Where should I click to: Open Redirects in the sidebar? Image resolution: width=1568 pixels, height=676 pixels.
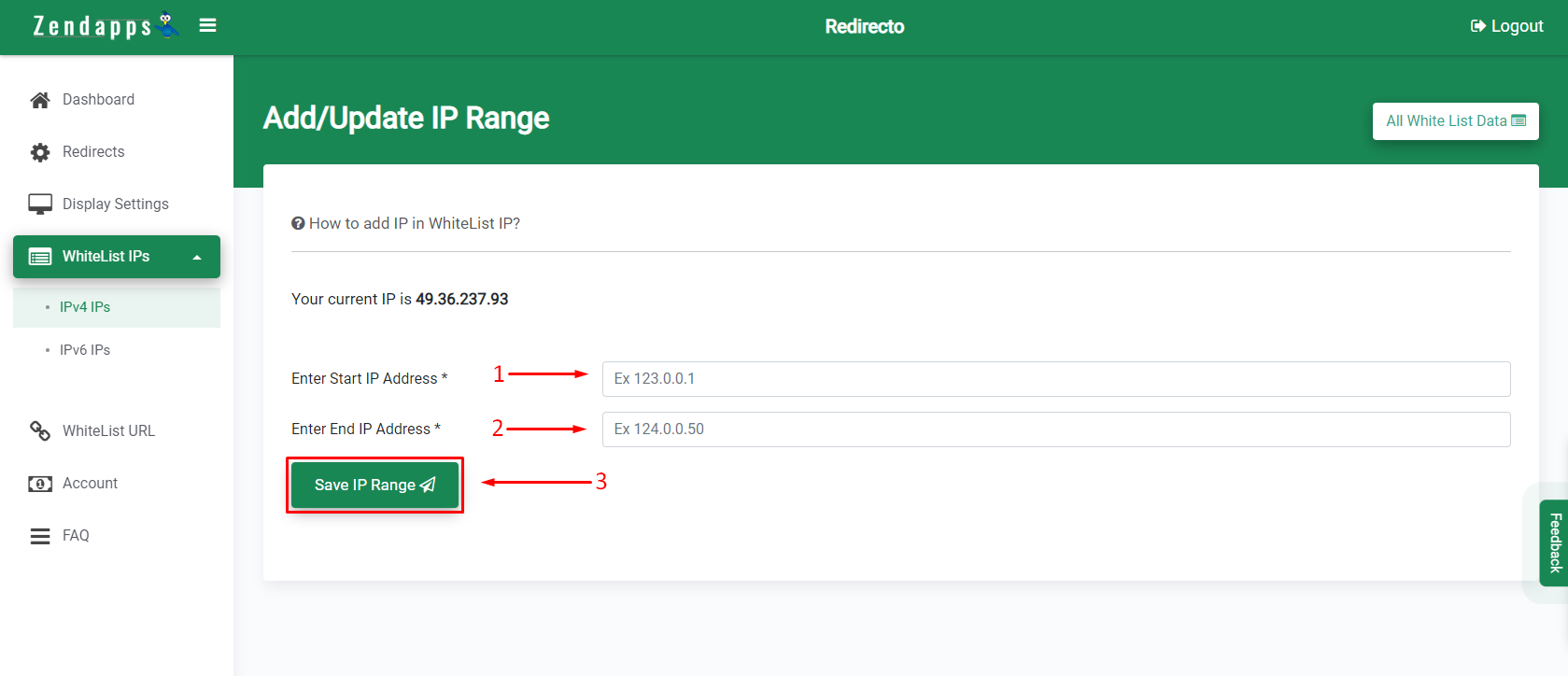[x=93, y=152]
